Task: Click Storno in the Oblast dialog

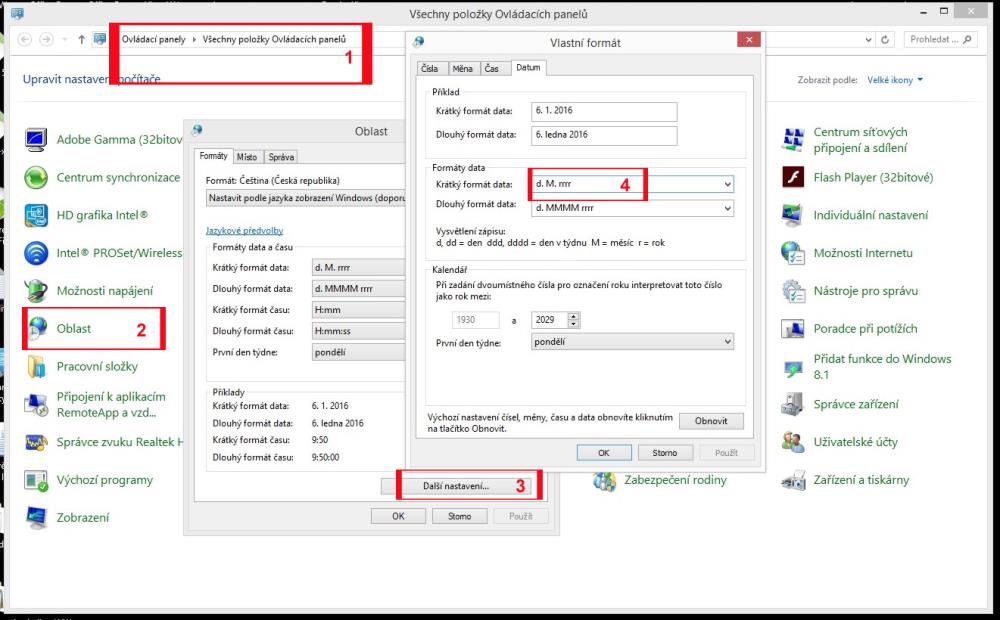Action: (x=460, y=516)
